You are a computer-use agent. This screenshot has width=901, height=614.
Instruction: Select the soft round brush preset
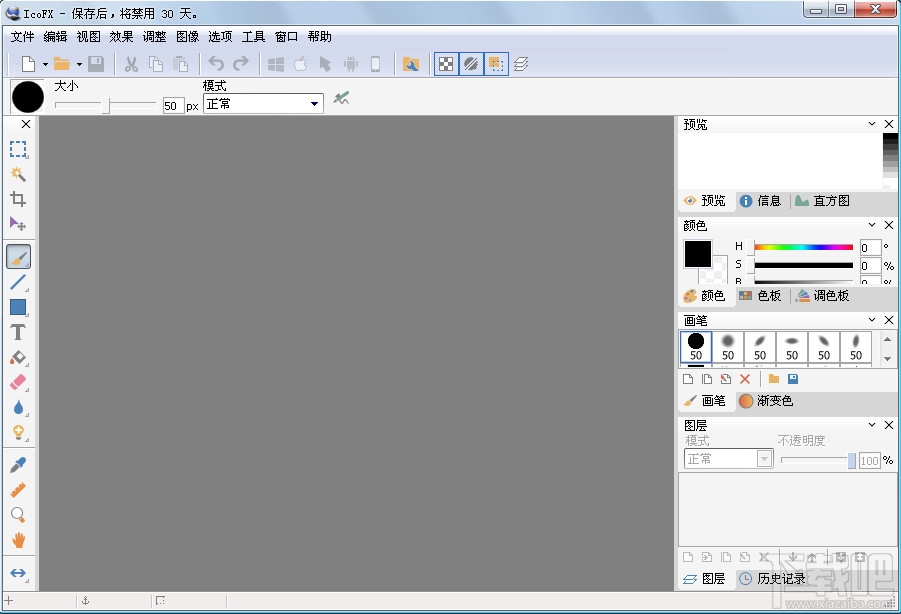[728, 347]
